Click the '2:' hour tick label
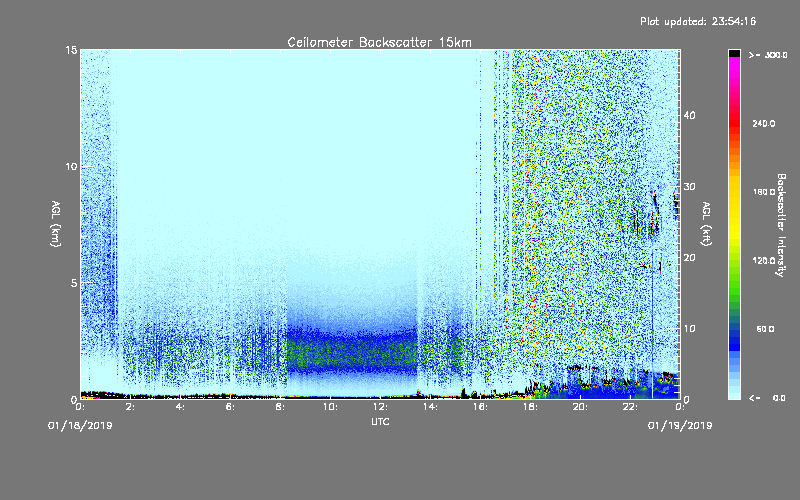The height and width of the screenshot is (500, 800). pyautogui.click(x=130, y=407)
